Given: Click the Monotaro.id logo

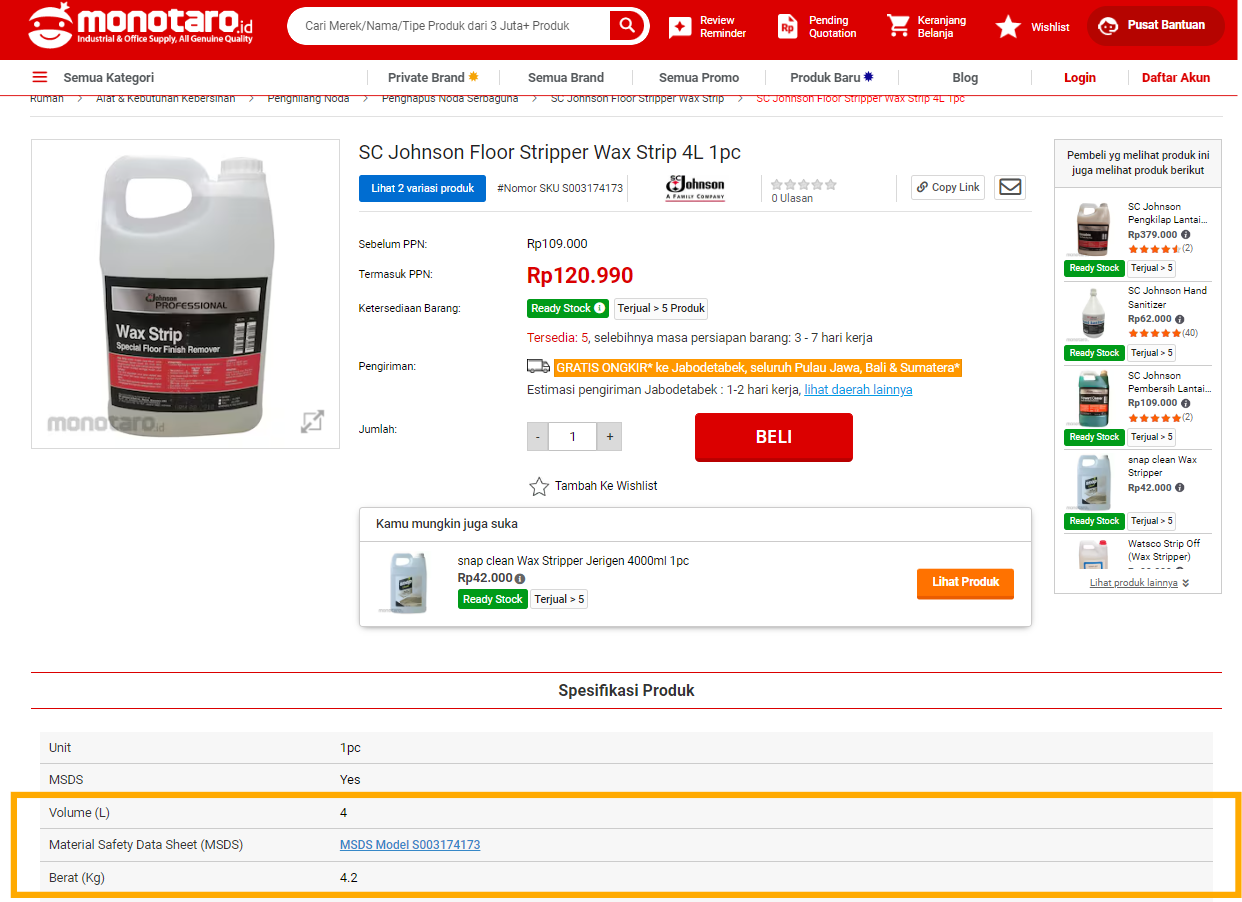Looking at the screenshot, I should pos(140,25).
